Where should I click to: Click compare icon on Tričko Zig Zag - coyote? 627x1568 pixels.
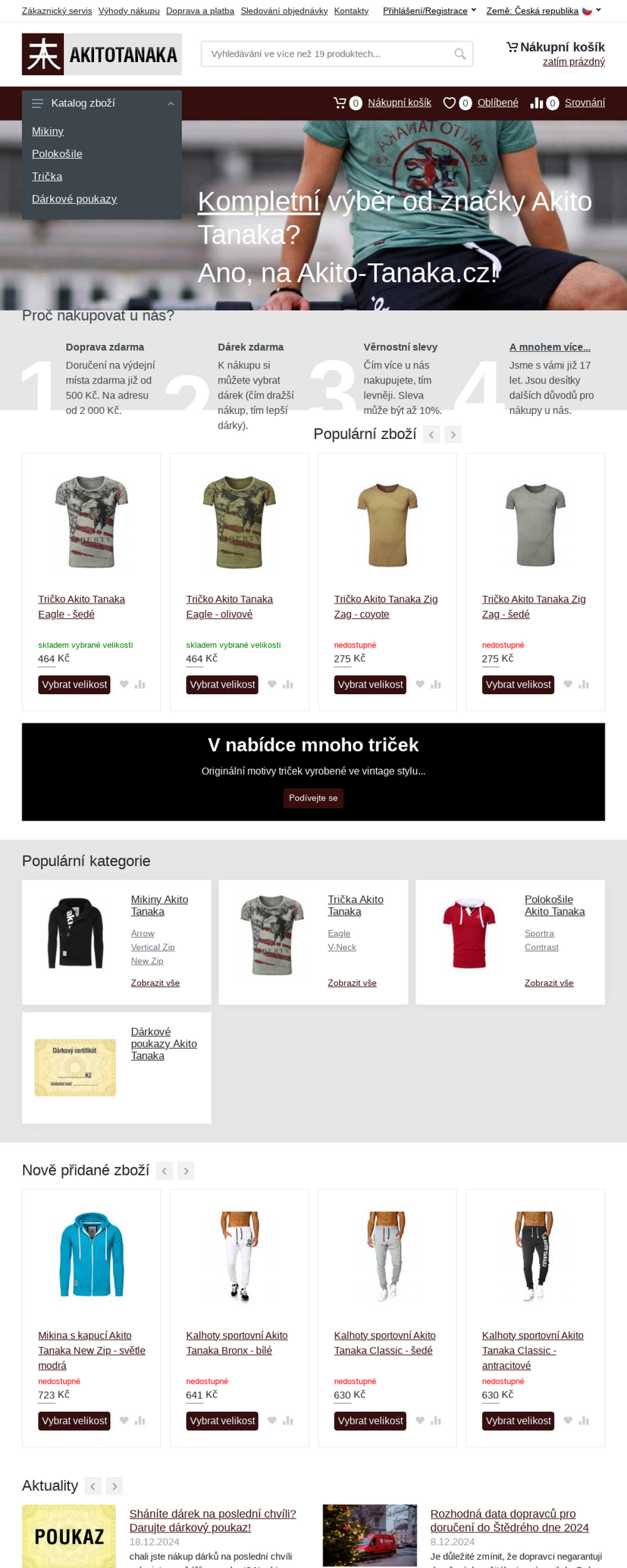pos(436,684)
